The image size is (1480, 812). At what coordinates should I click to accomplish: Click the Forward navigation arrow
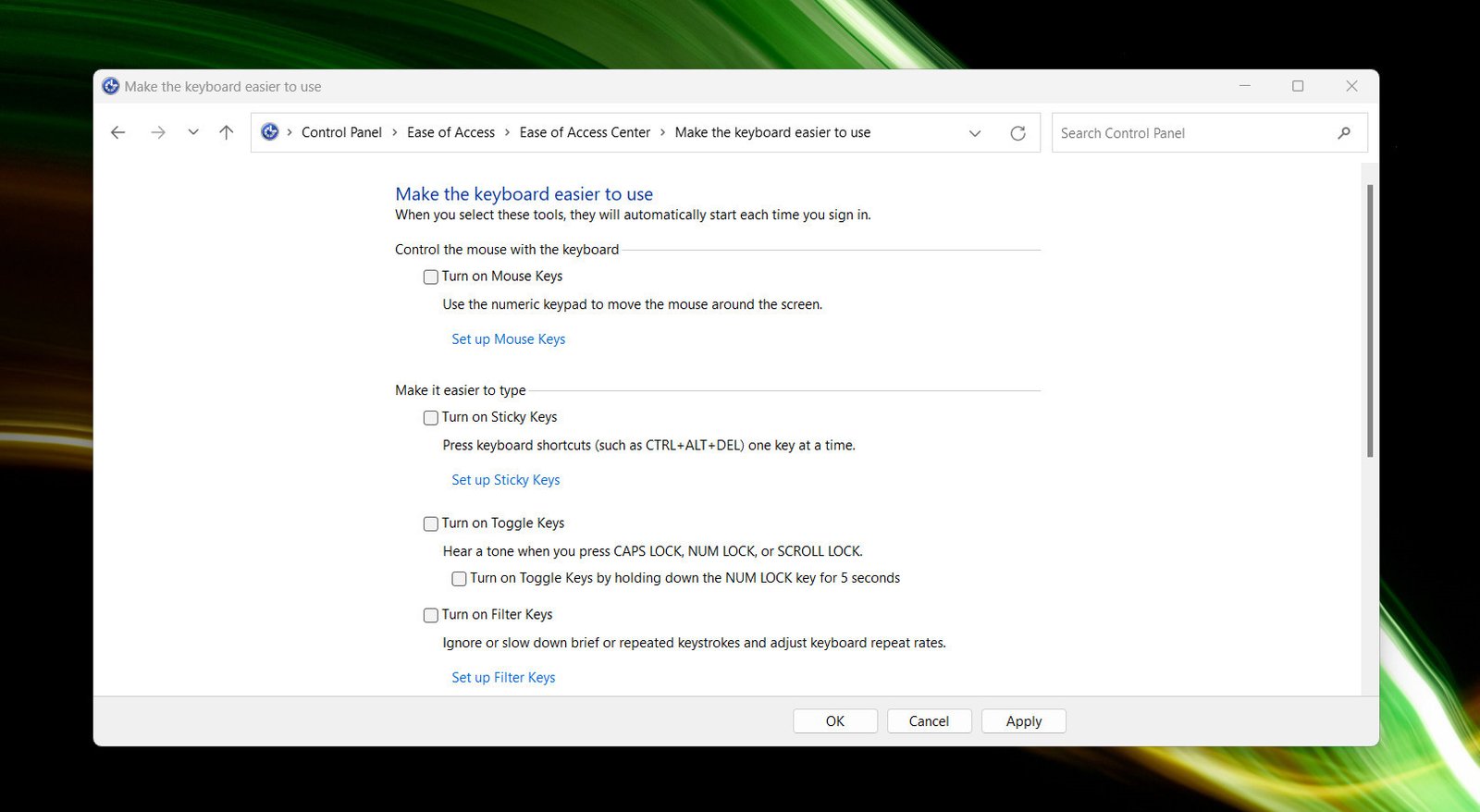pos(158,132)
